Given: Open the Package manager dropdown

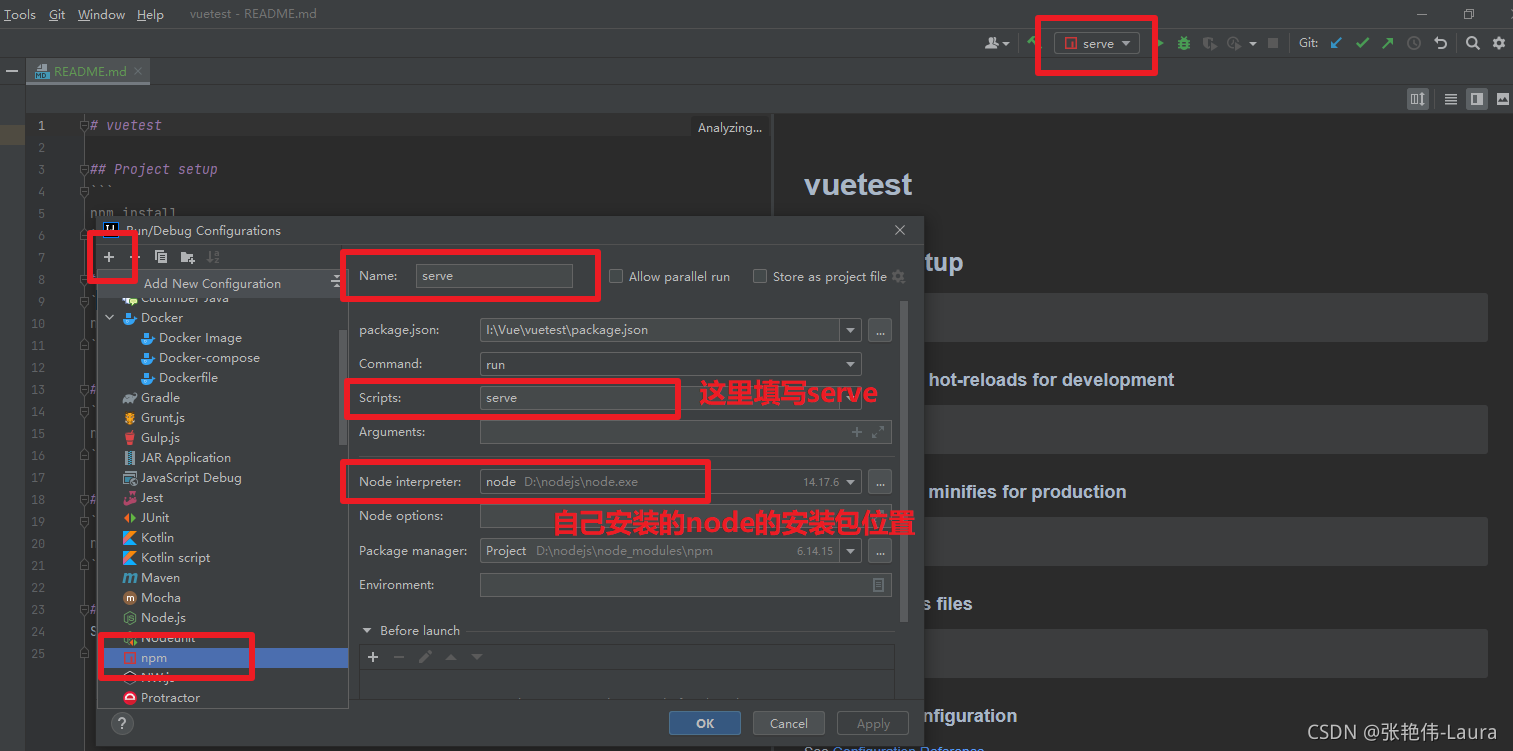Looking at the screenshot, I should point(851,551).
